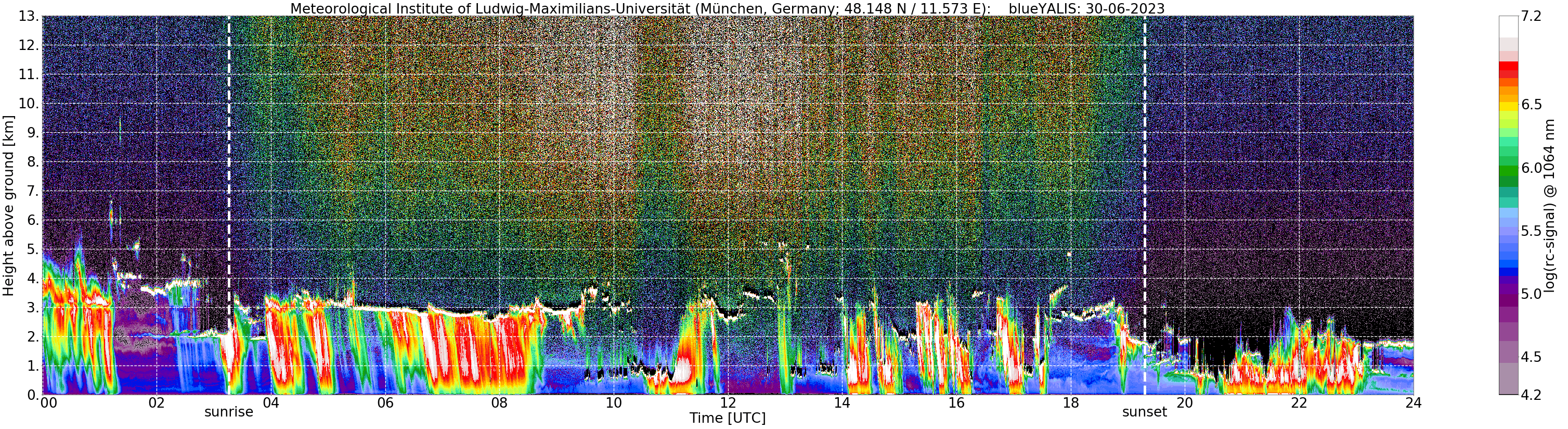Click the y-axis tick label '4.'

click(x=33, y=279)
